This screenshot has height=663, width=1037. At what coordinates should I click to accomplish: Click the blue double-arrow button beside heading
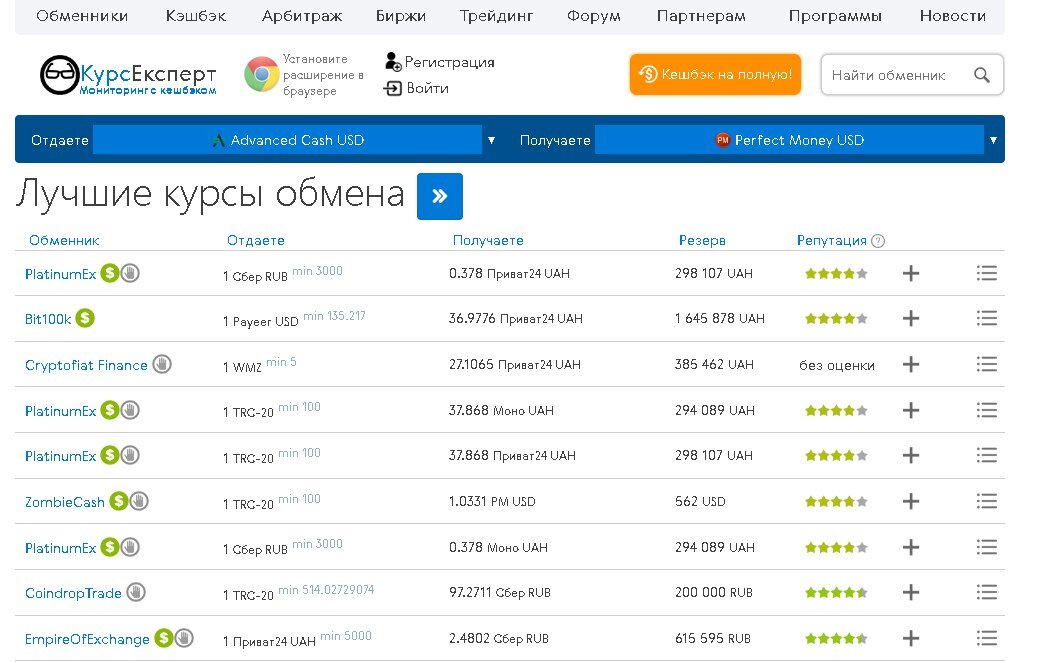440,196
